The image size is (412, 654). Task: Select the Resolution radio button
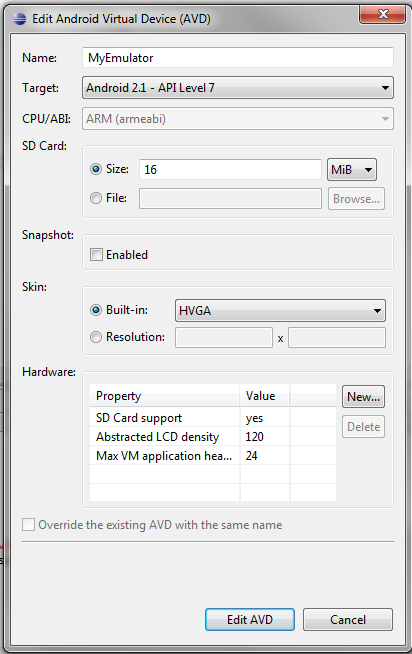(96, 337)
